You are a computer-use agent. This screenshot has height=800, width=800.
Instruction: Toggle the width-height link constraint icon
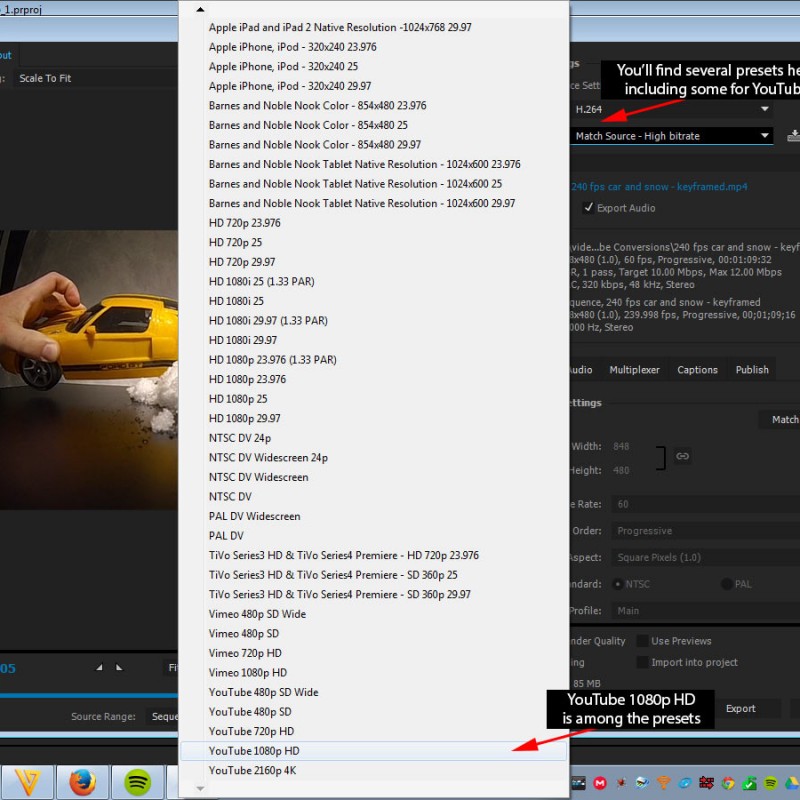click(x=682, y=456)
